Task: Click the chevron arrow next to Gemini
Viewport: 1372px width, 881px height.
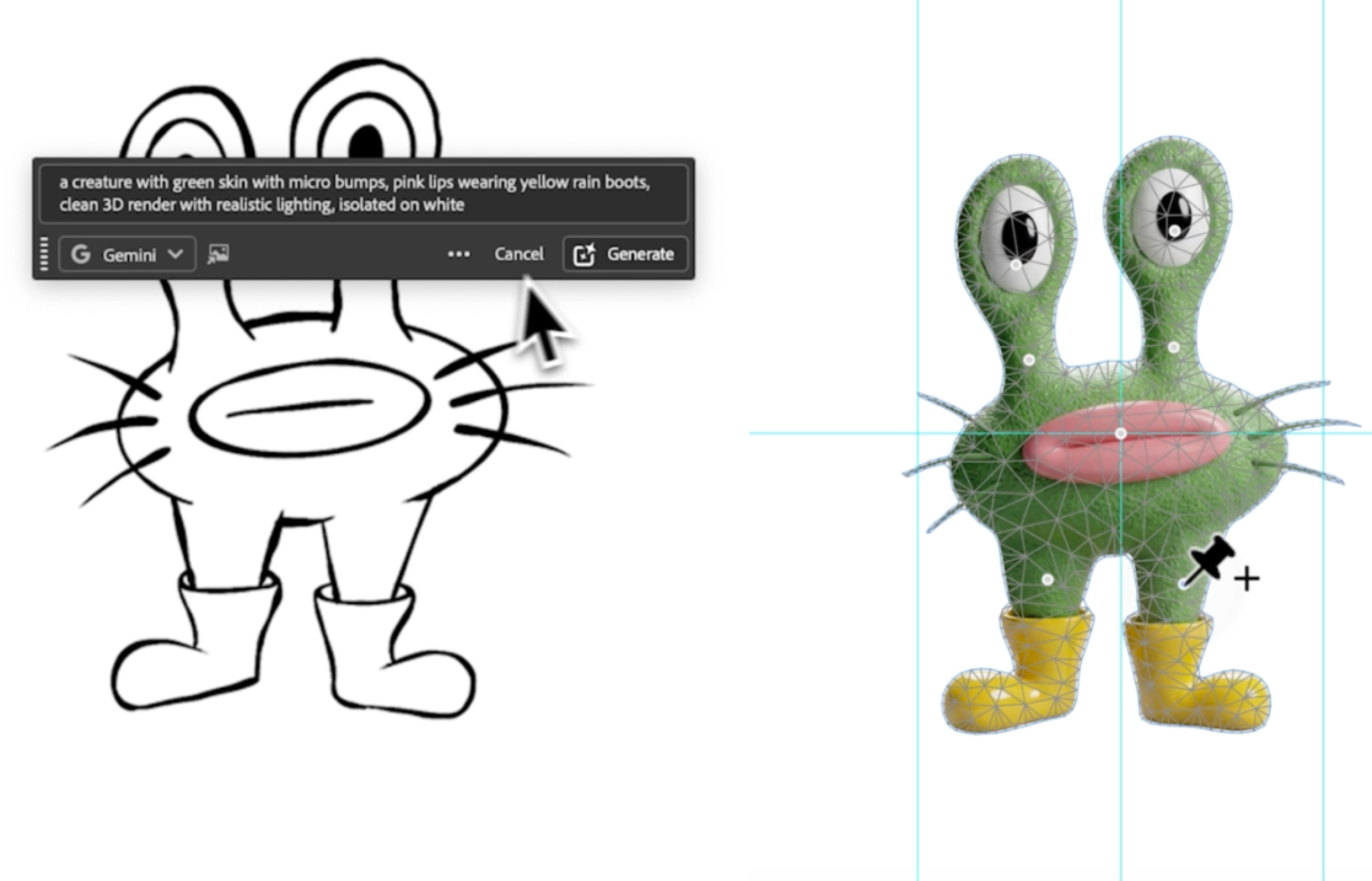Action: click(x=176, y=254)
